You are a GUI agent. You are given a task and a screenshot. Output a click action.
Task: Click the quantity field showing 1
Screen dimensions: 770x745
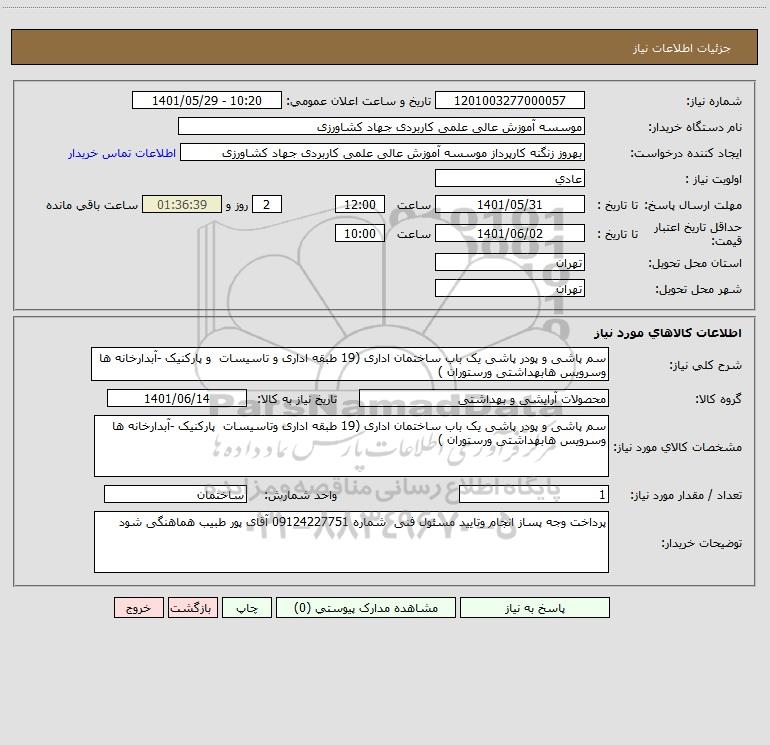coord(534,495)
